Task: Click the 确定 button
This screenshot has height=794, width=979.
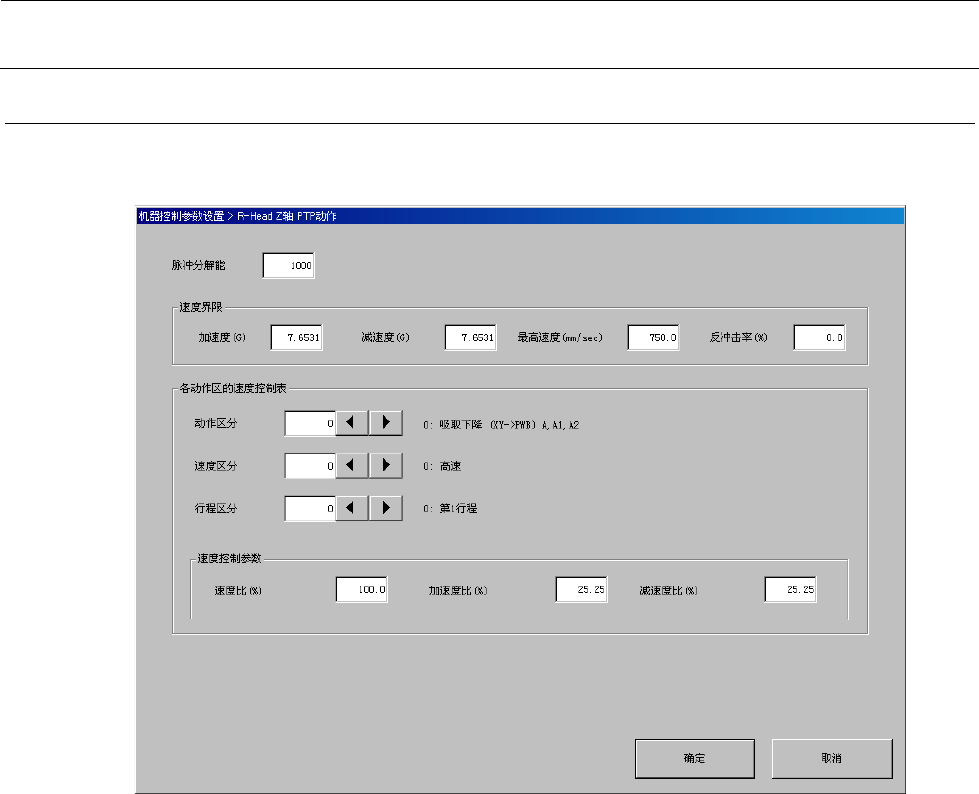Action: [x=694, y=758]
